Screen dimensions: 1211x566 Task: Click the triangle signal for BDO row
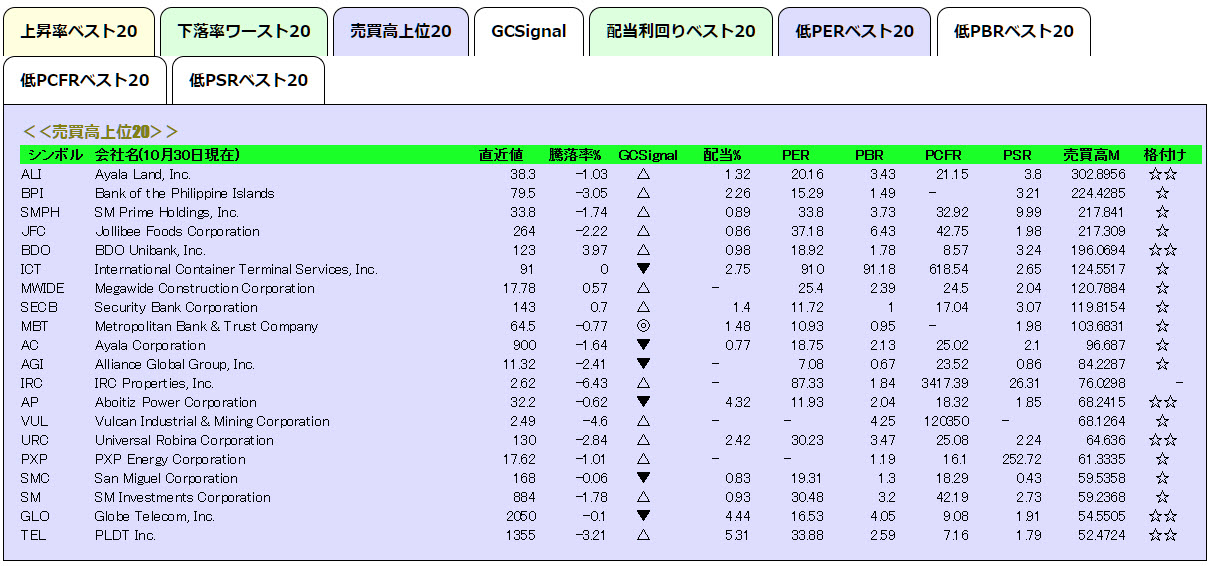point(643,250)
